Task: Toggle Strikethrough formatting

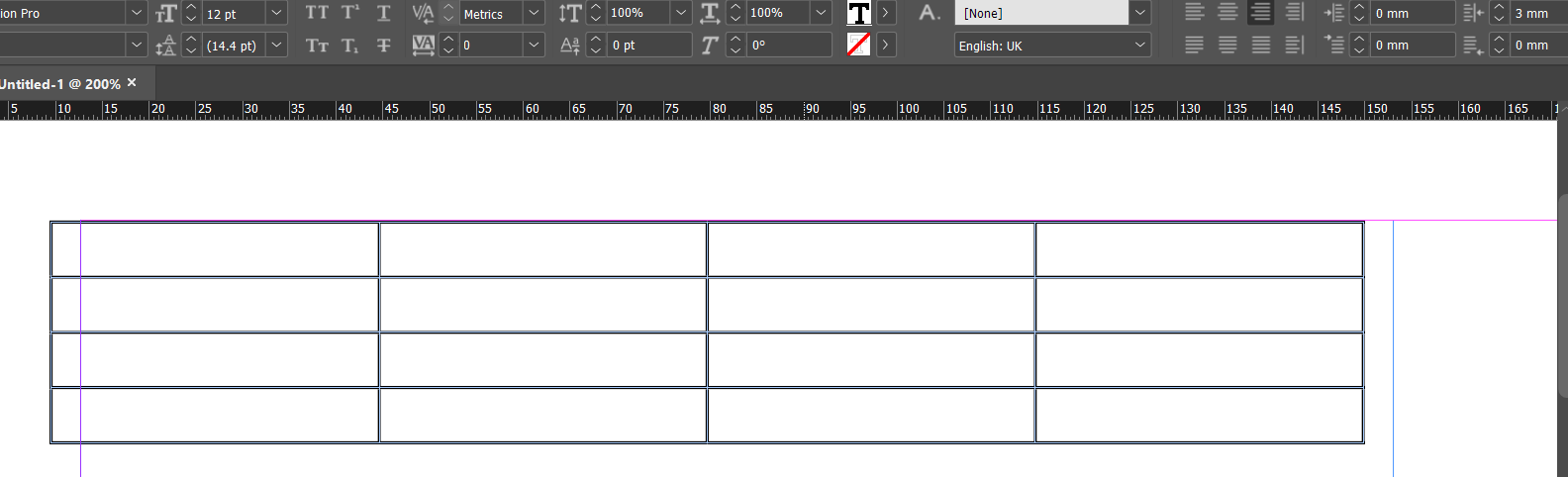Action: click(384, 46)
